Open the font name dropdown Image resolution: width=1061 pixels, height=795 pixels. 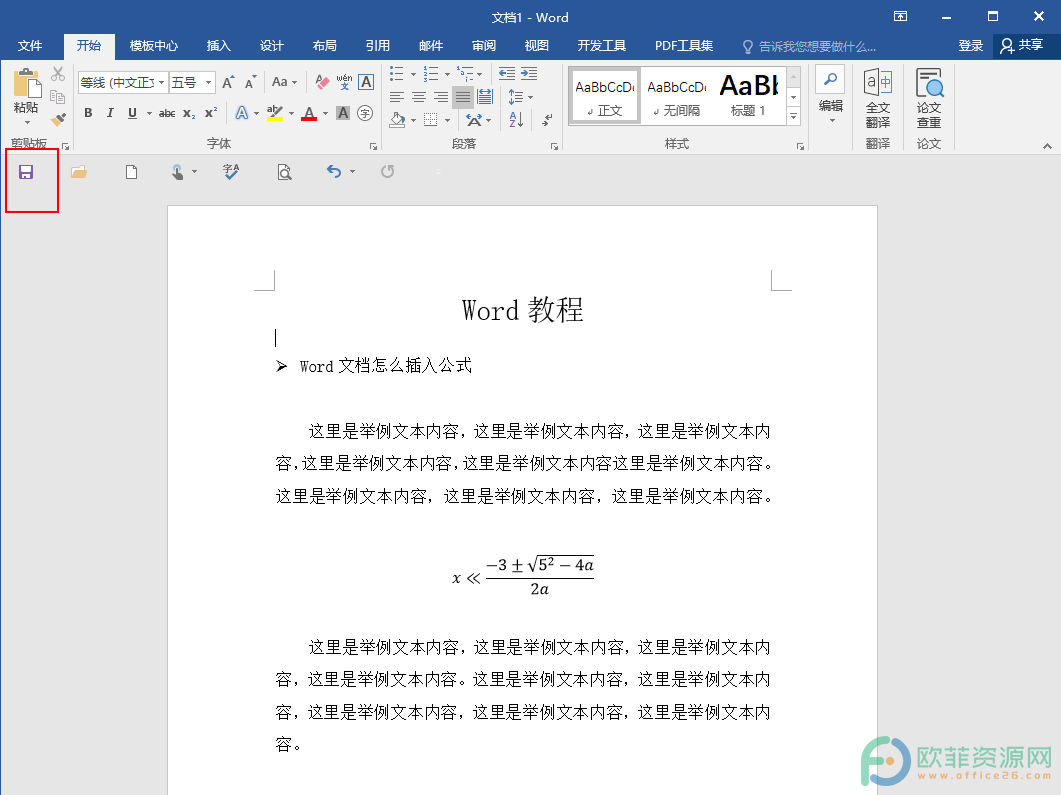162,83
